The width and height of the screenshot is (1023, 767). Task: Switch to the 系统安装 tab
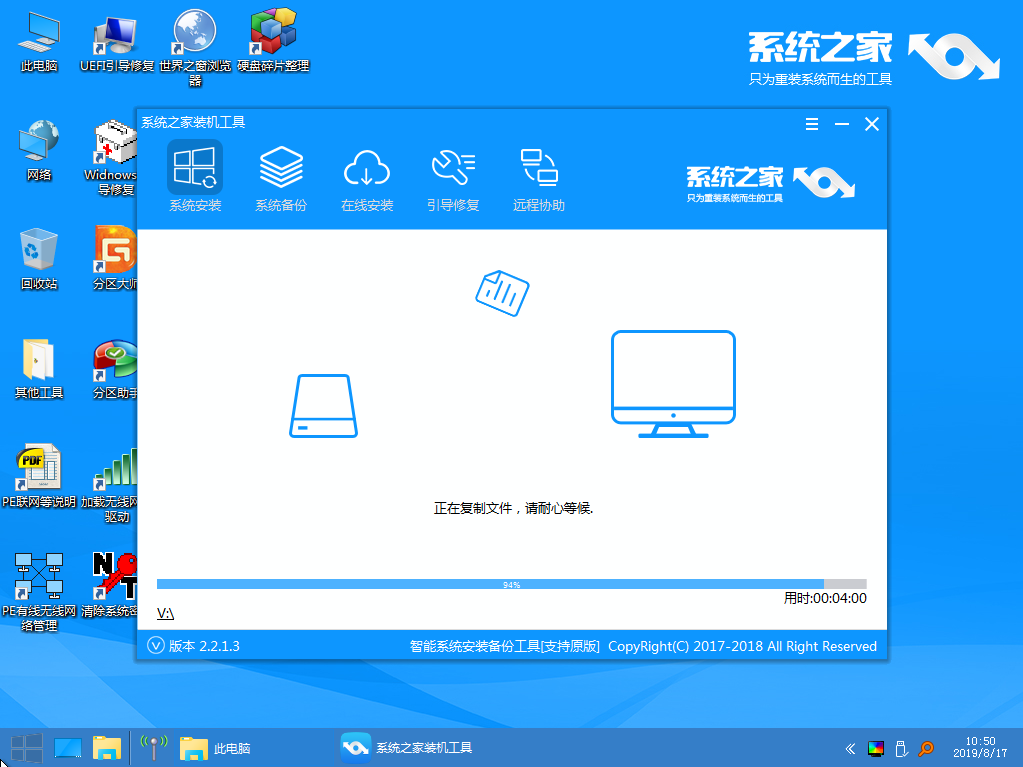[195, 177]
